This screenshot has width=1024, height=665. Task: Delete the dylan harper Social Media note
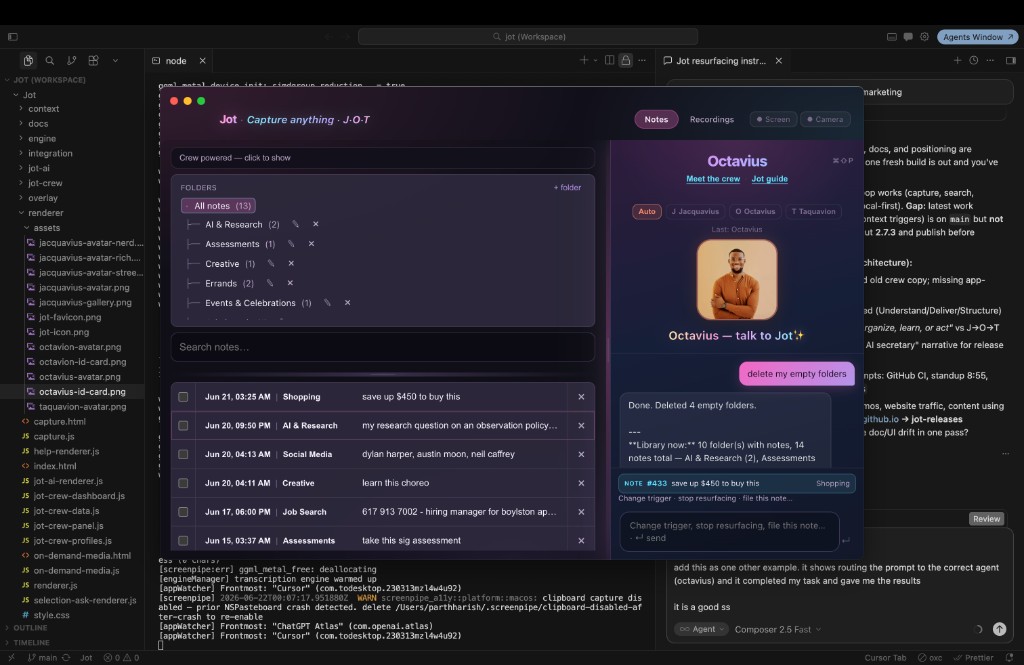(x=581, y=454)
